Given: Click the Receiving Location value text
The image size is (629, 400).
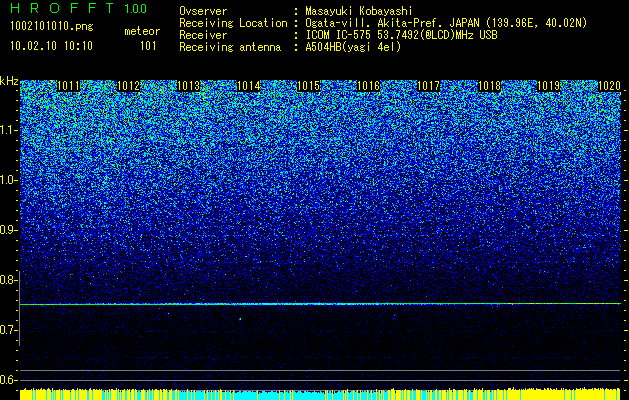Looking at the screenshot, I should coord(446,24).
